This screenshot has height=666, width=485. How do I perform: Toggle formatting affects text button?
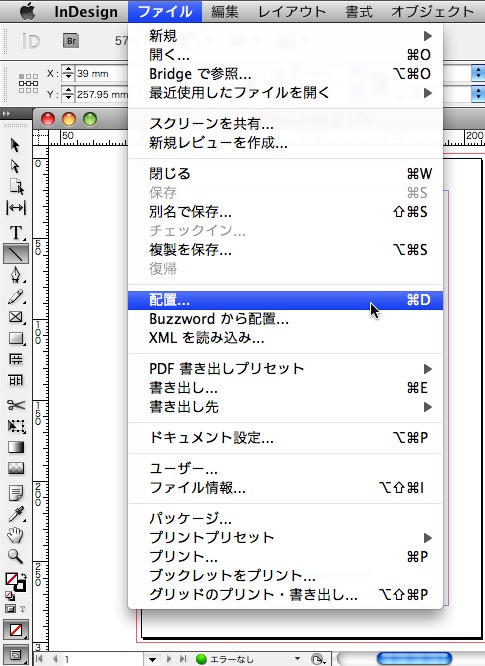tap(23, 609)
